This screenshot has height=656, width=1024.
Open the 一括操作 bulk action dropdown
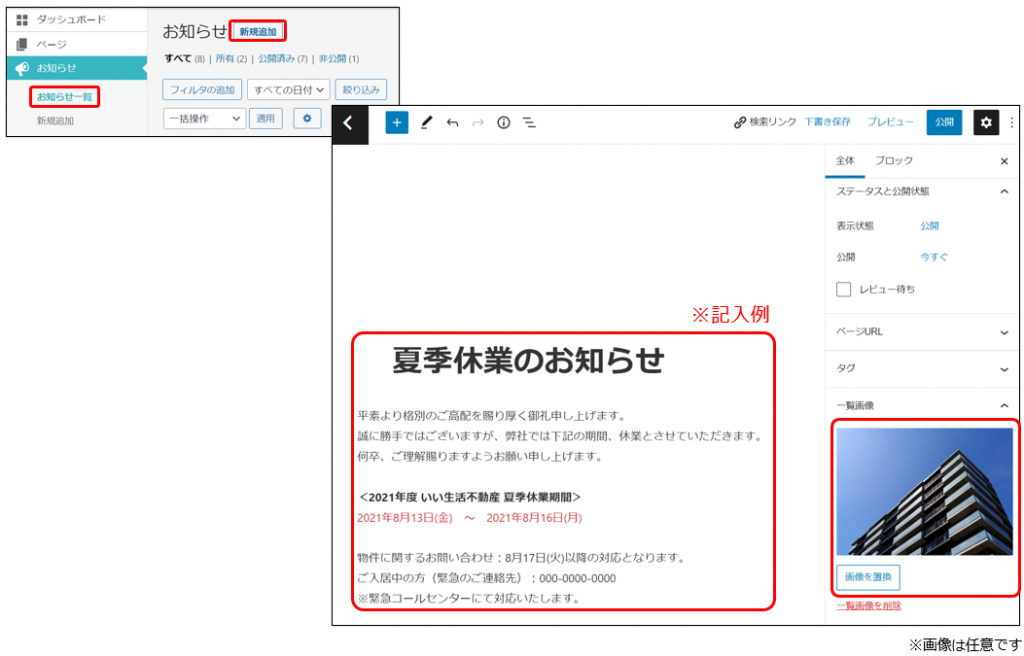(204, 118)
